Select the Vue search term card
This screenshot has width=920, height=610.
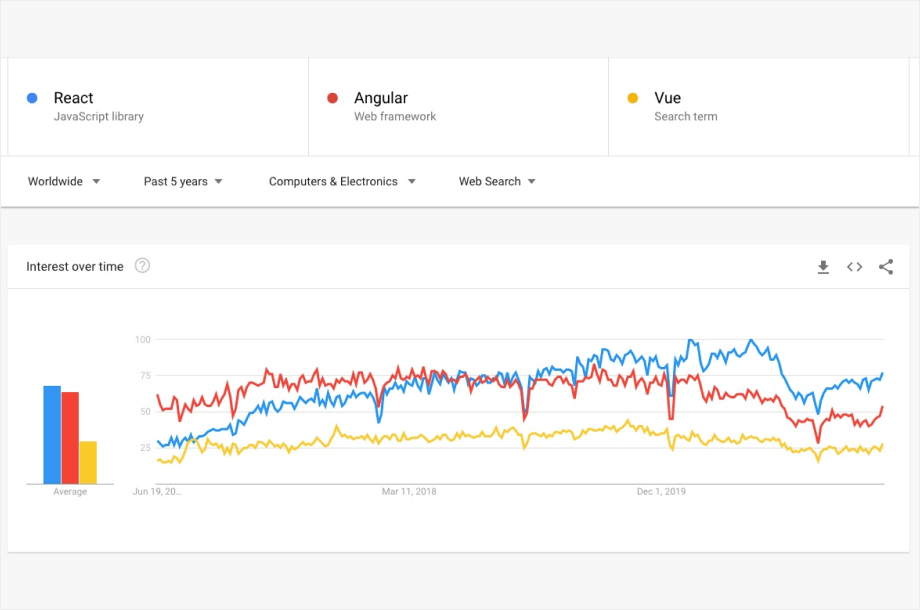coord(759,107)
